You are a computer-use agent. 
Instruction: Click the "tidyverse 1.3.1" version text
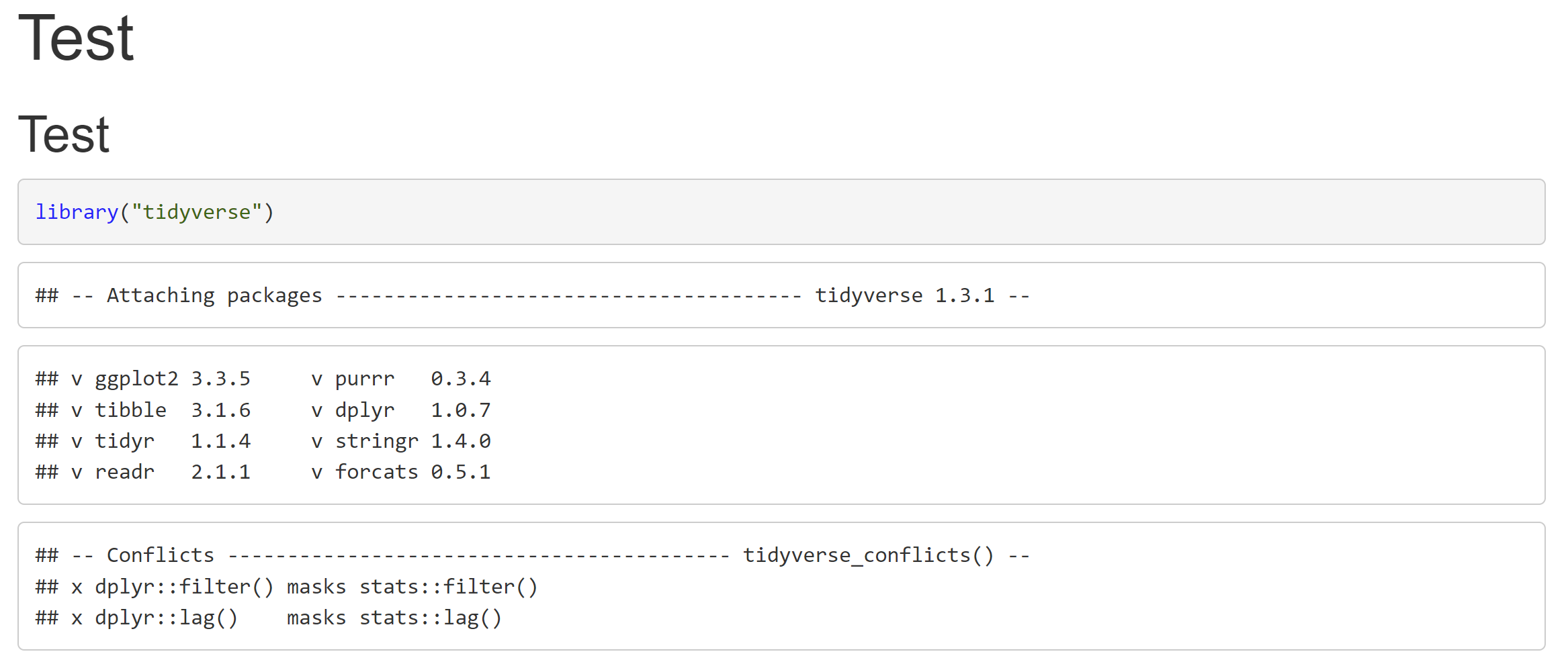904,295
